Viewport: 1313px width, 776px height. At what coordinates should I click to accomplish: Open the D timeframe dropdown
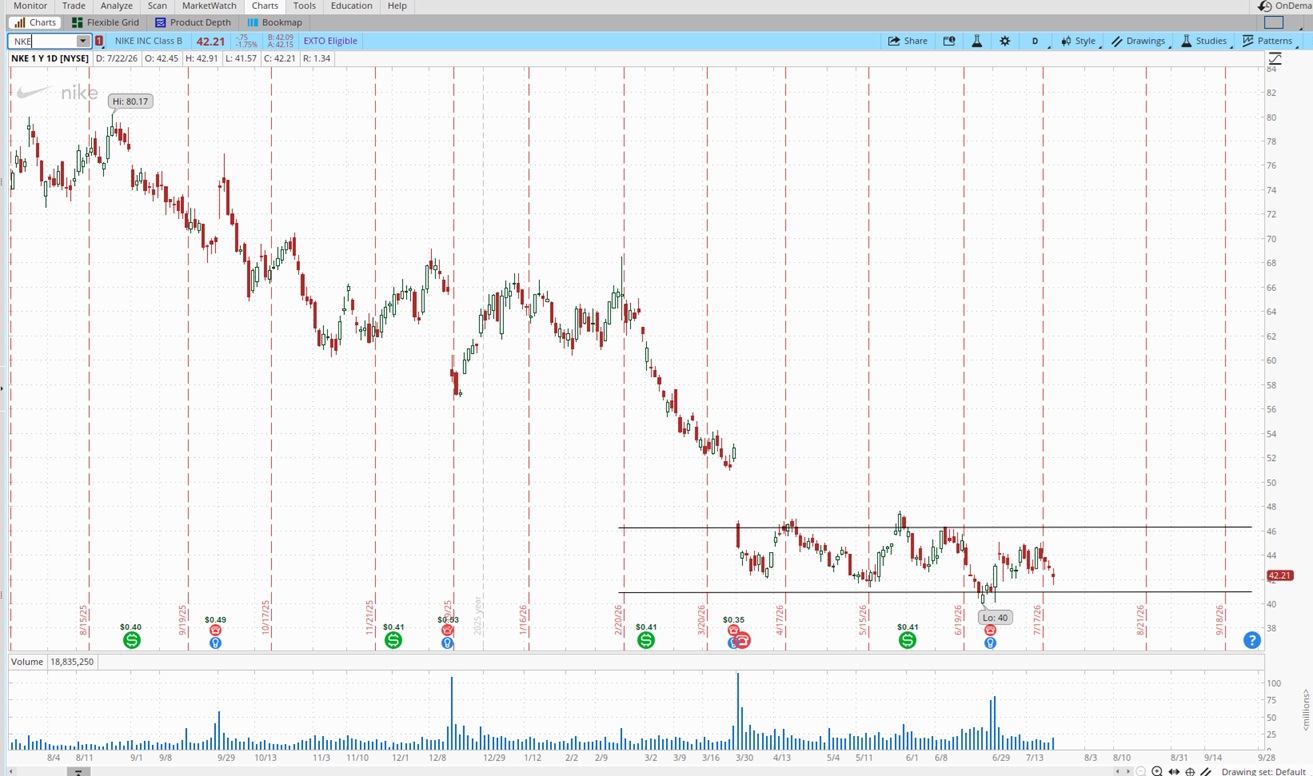pyautogui.click(x=1037, y=41)
